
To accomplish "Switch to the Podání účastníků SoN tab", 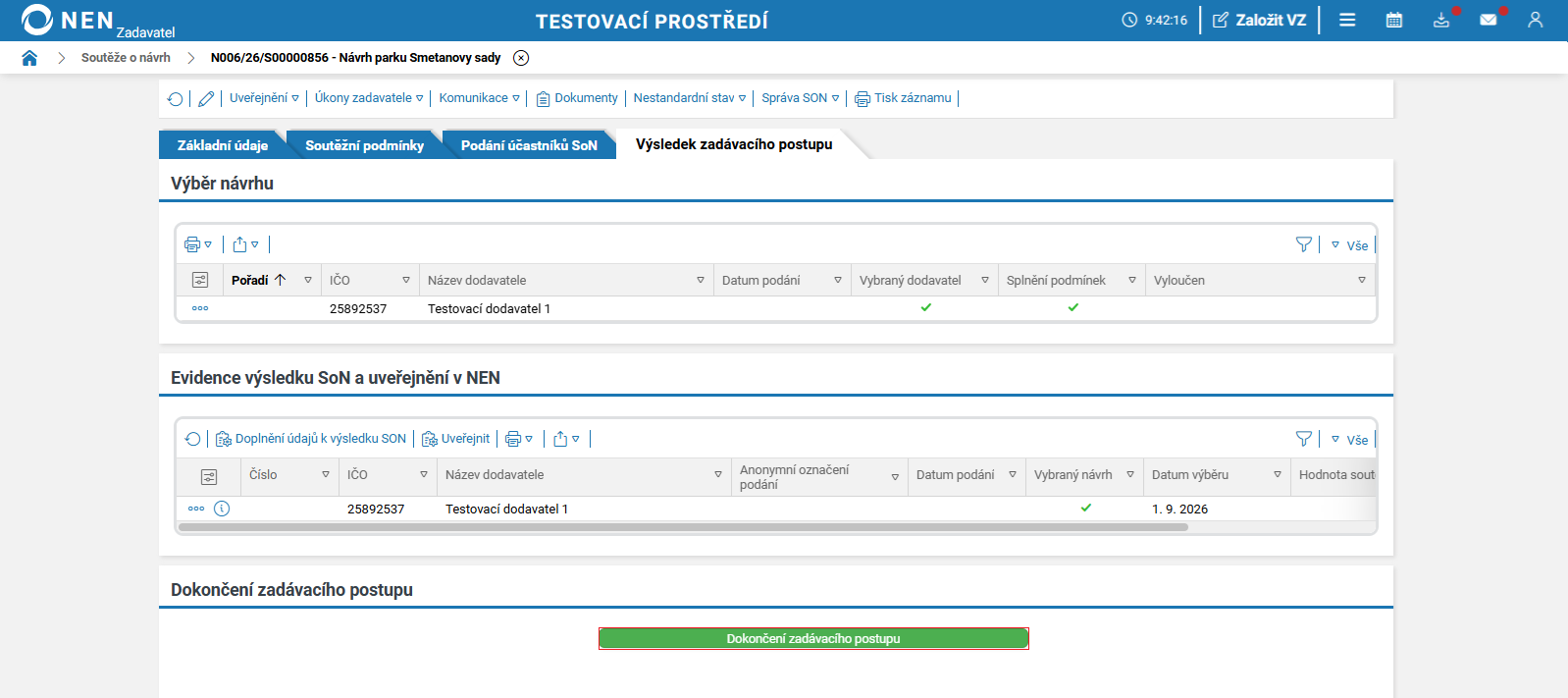I will tap(529, 145).
